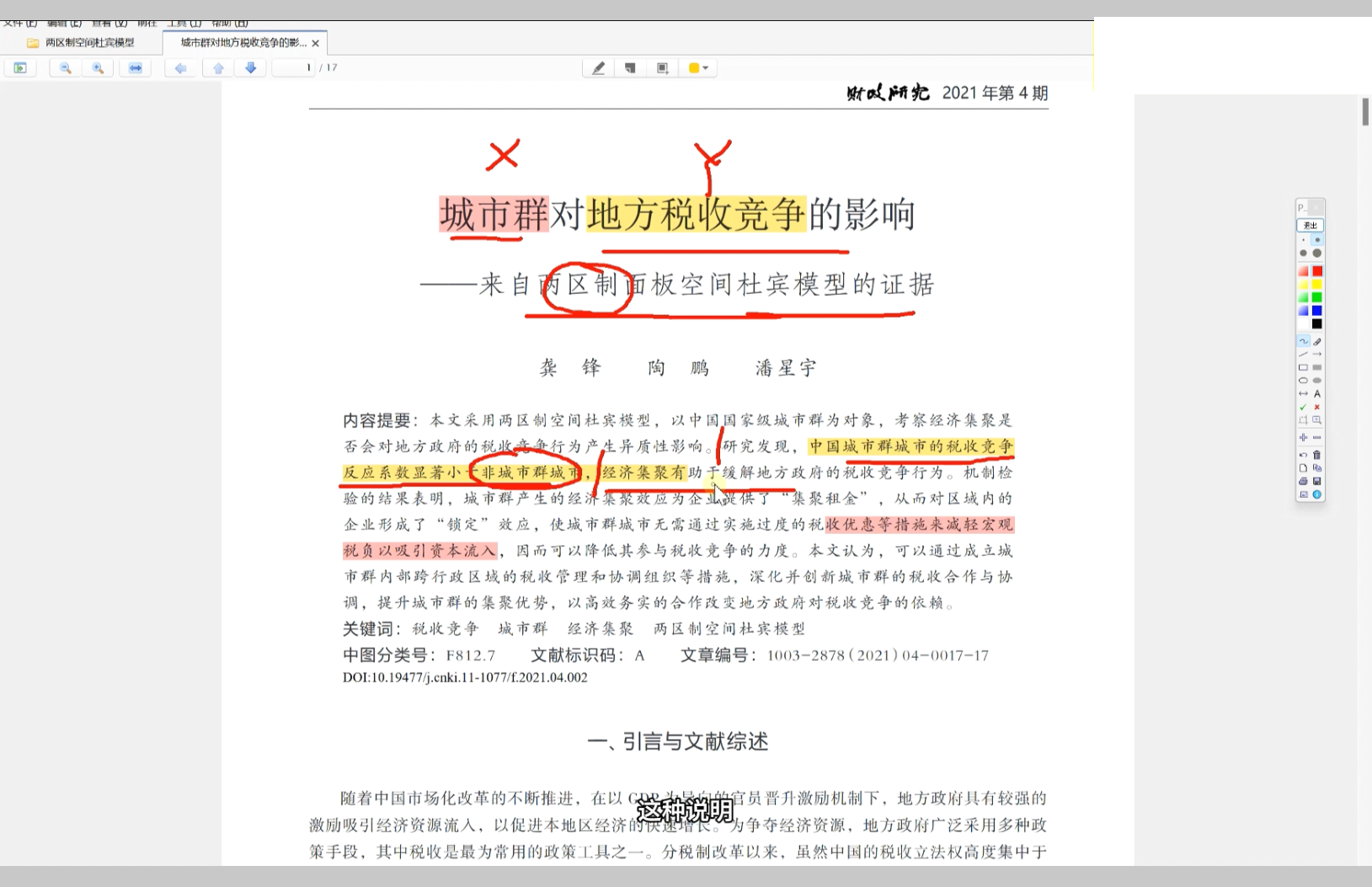Screen dimensions: 1372x887
Task: Click the image icon in the palette's last row
Action: (x=1303, y=494)
